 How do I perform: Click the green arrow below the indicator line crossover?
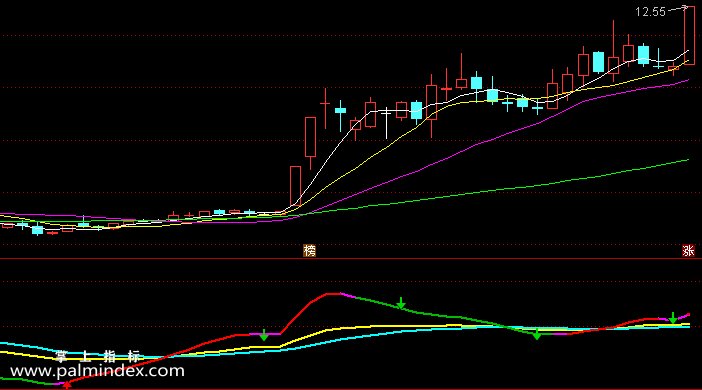(537, 334)
